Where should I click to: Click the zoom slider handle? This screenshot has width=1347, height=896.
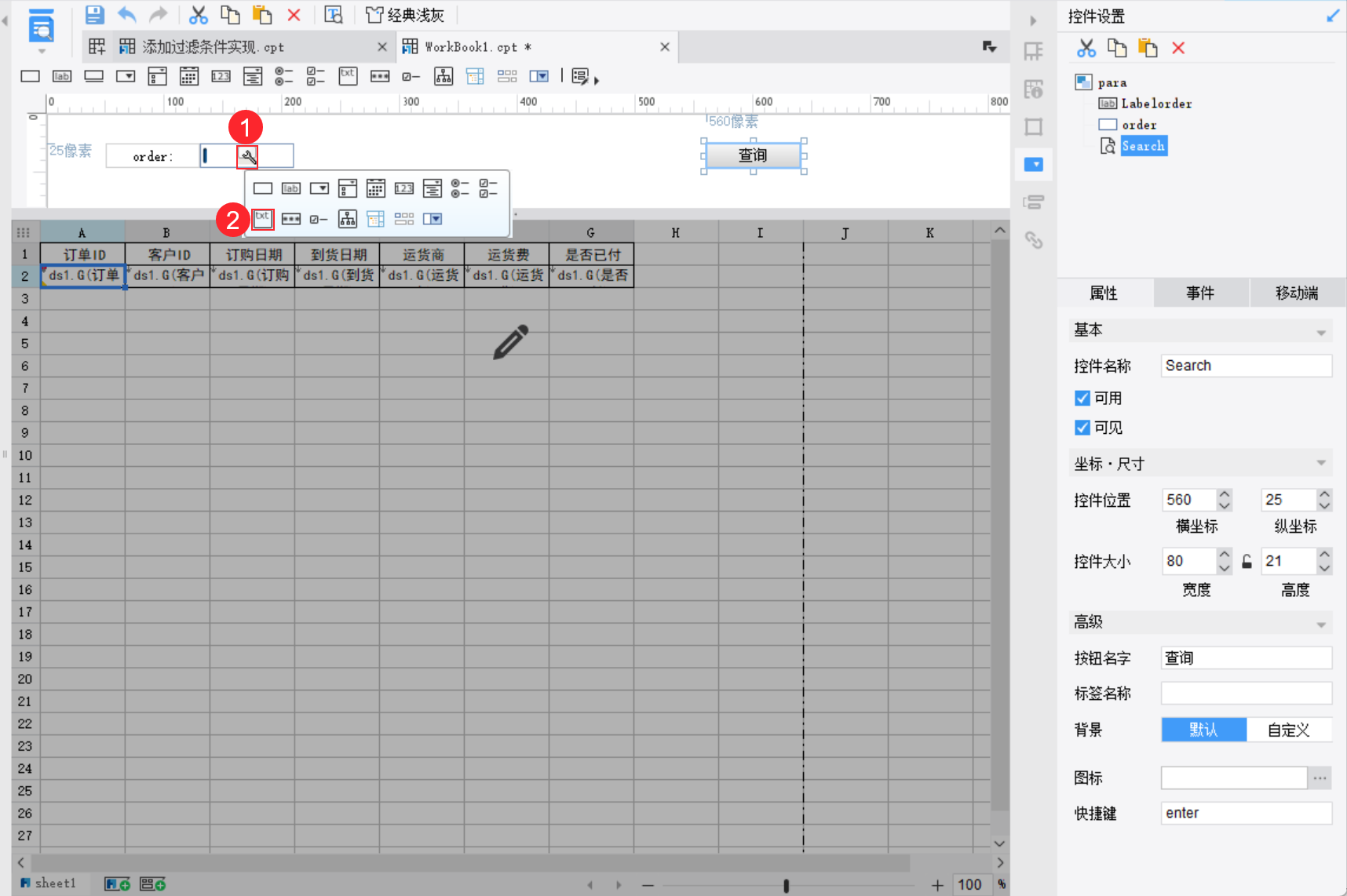(x=786, y=885)
